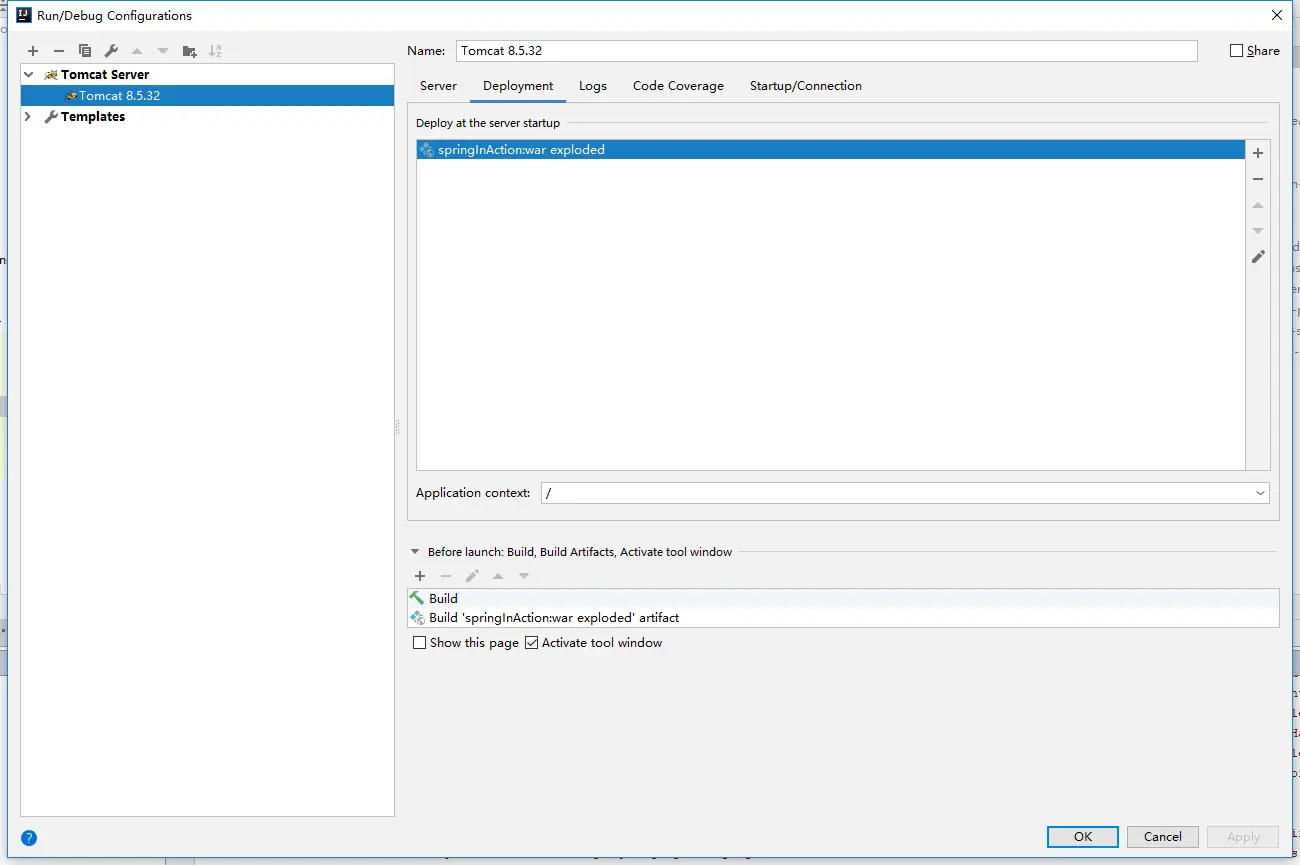Switch to Code Coverage tab
The height and width of the screenshot is (865, 1300).
pyautogui.click(x=678, y=86)
